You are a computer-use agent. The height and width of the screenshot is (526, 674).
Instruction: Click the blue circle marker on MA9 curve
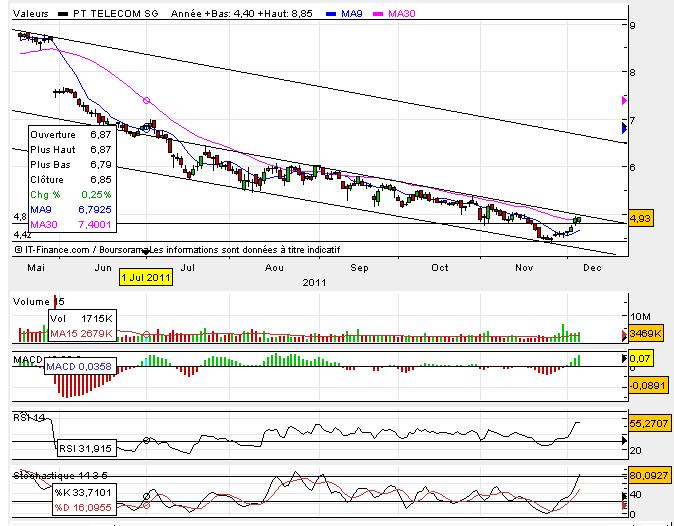146,128
